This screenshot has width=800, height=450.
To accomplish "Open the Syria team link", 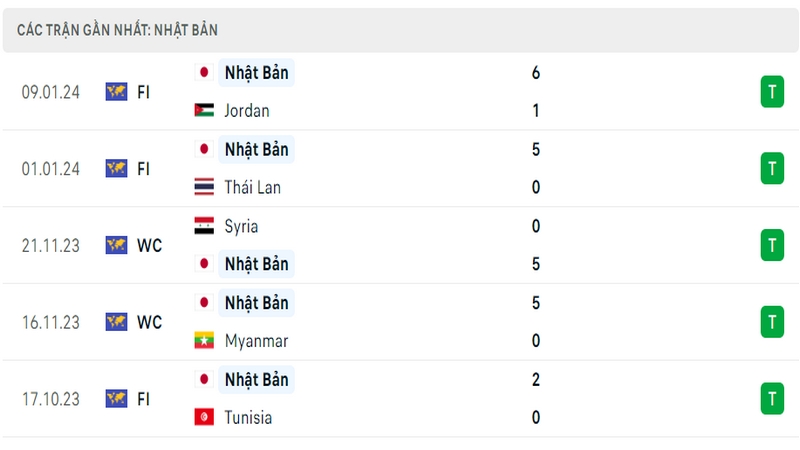I will pyautogui.click(x=241, y=226).
